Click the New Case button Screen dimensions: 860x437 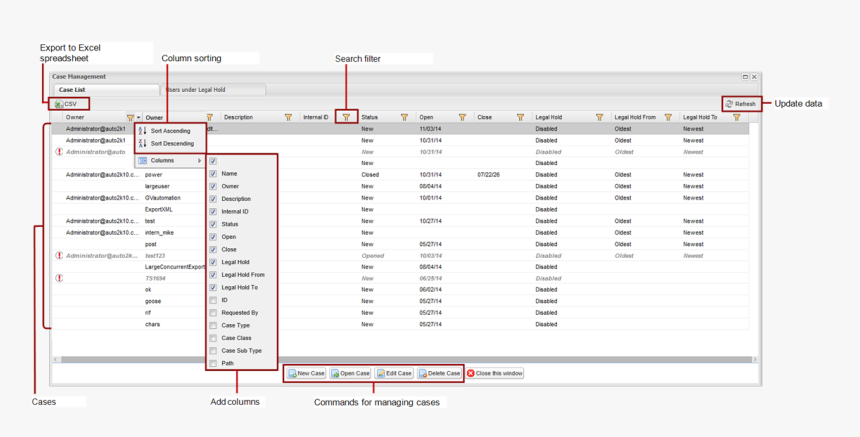pyautogui.click(x=306, y=373)
